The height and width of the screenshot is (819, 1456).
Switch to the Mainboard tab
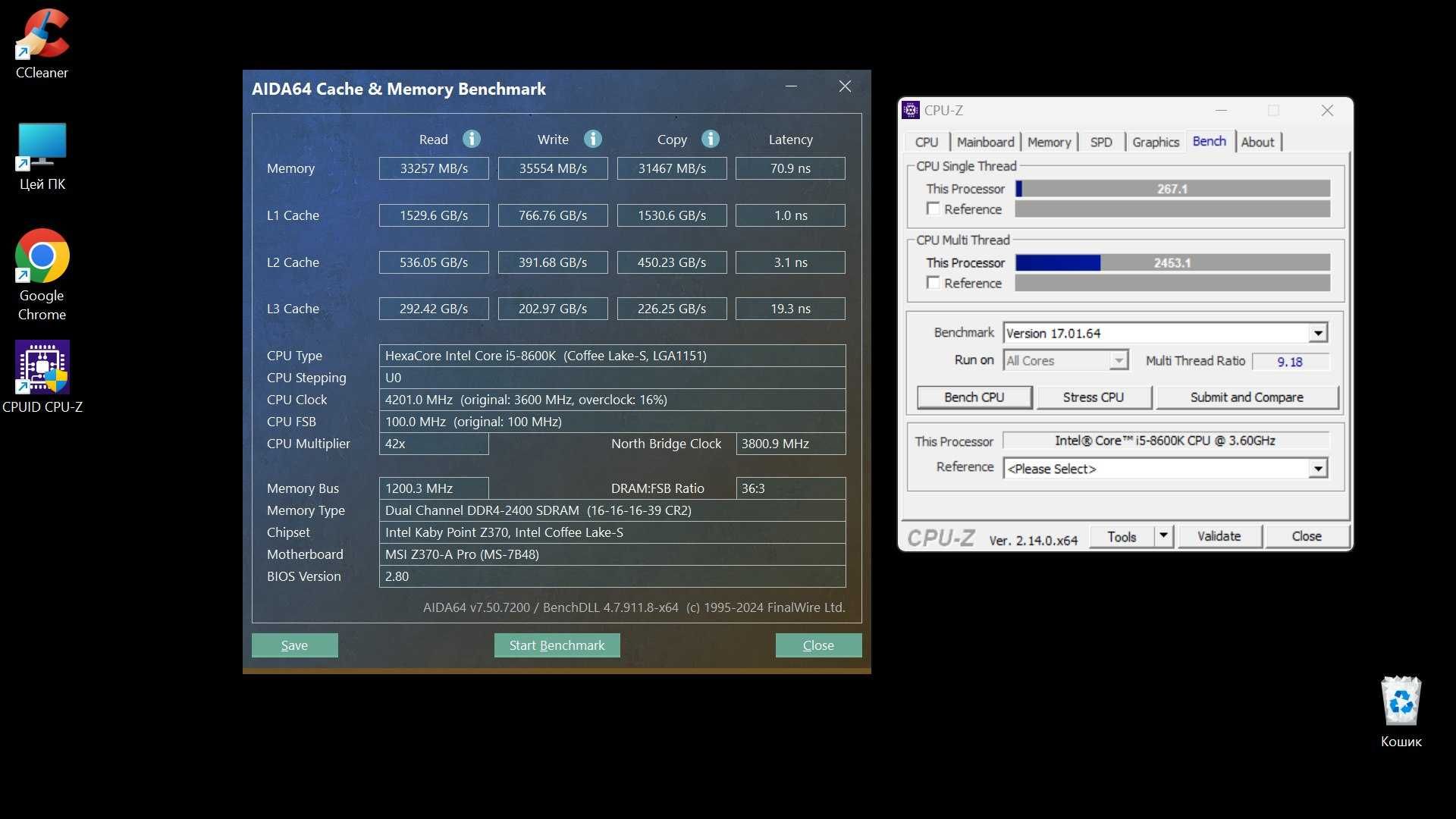[x=985, y=142]
